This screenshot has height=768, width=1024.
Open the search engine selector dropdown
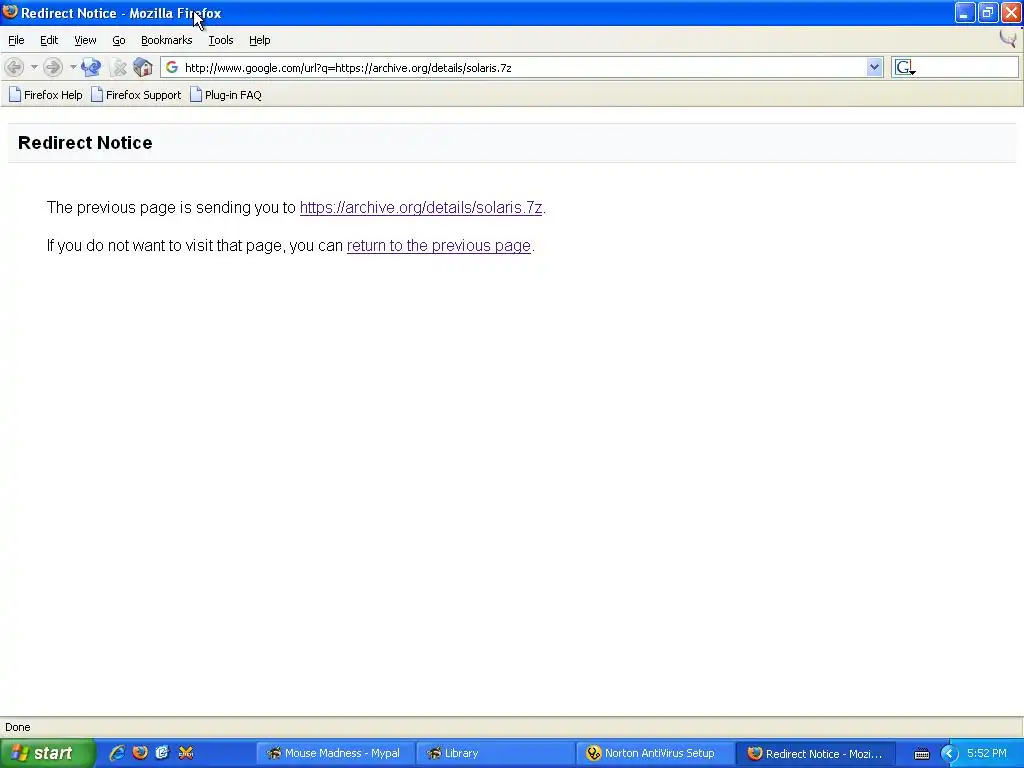tap(905, 67)
